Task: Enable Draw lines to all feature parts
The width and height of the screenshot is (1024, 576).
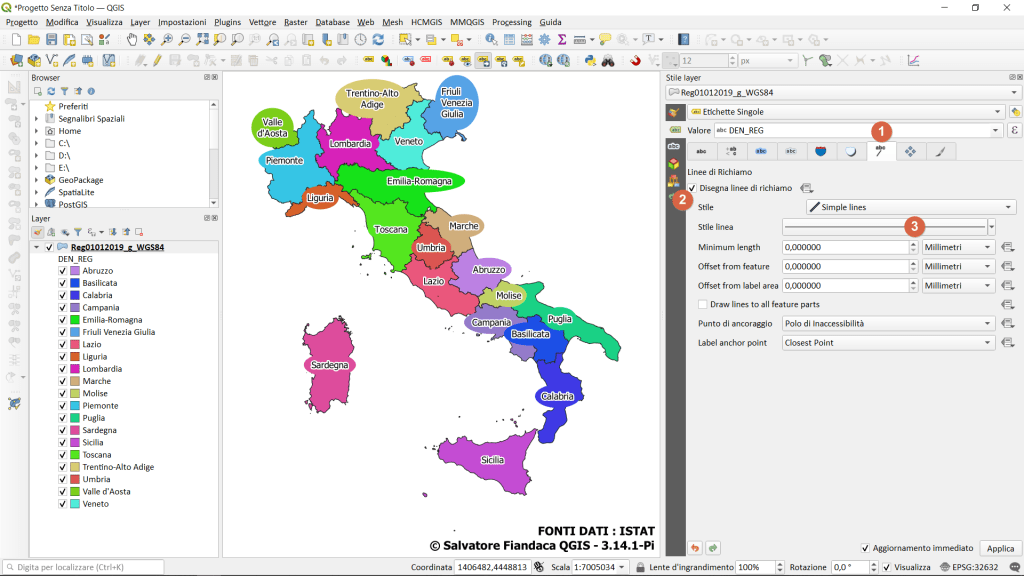Action: (703, 304)
